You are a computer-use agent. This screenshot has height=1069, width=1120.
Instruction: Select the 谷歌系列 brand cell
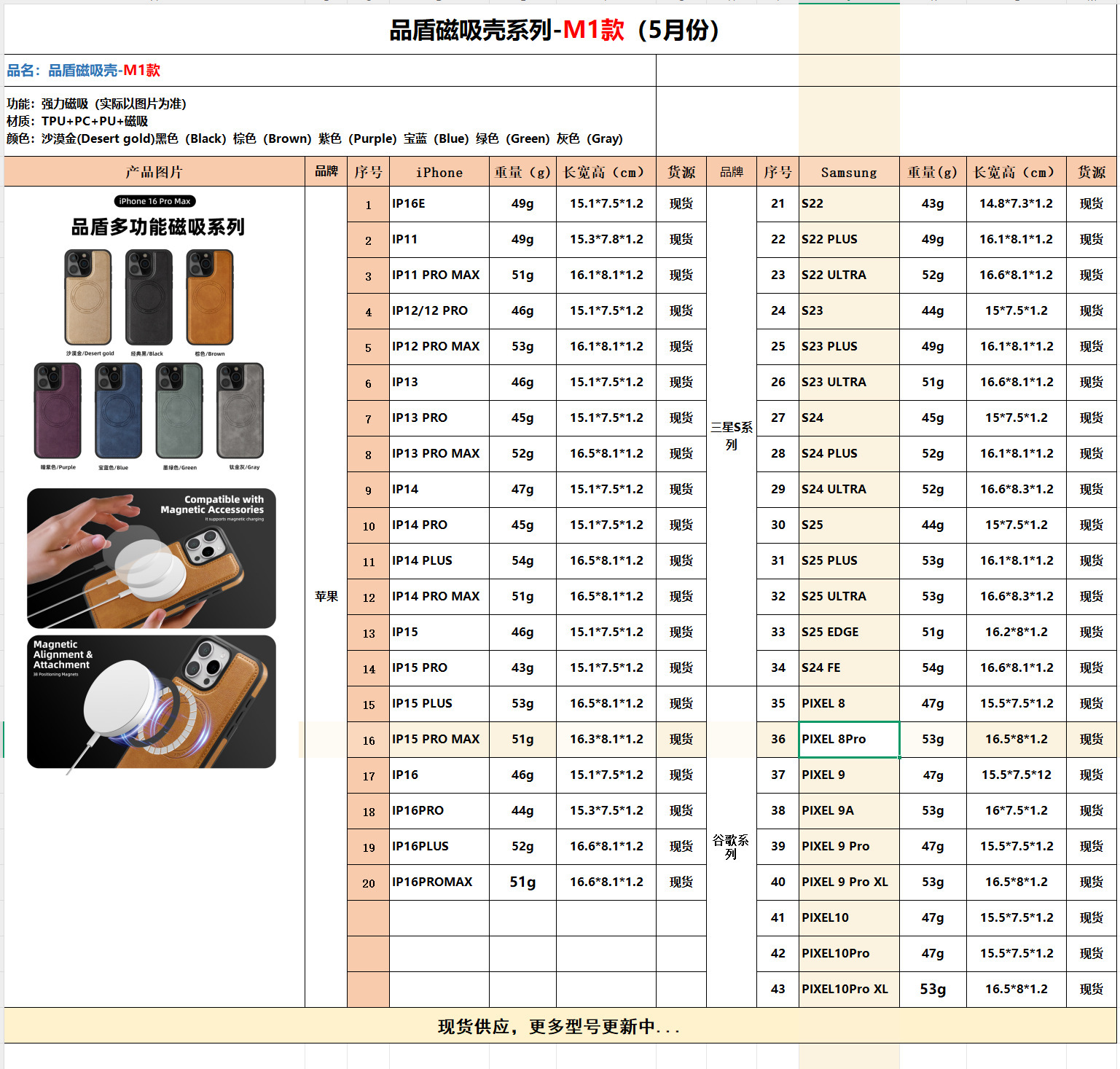click(732, 847)
